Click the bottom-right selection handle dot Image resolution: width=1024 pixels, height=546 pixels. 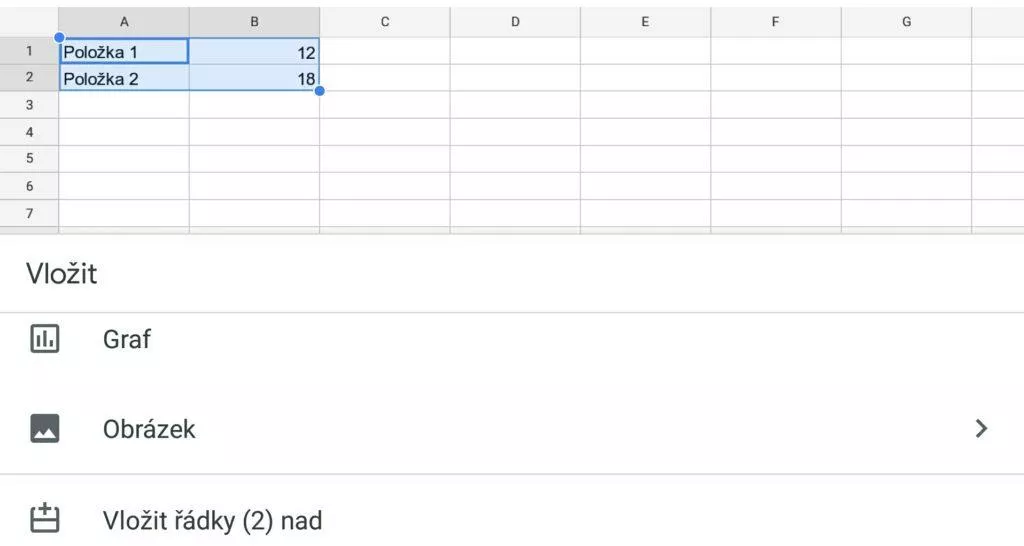coord(319,91)
